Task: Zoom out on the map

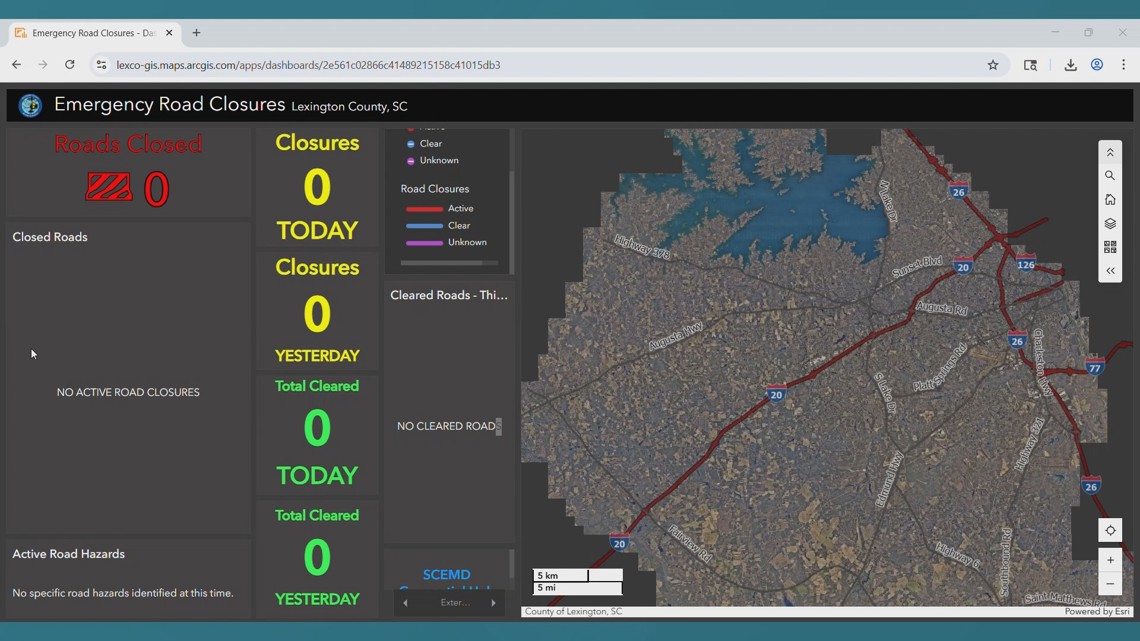Action: (1110, 584)
